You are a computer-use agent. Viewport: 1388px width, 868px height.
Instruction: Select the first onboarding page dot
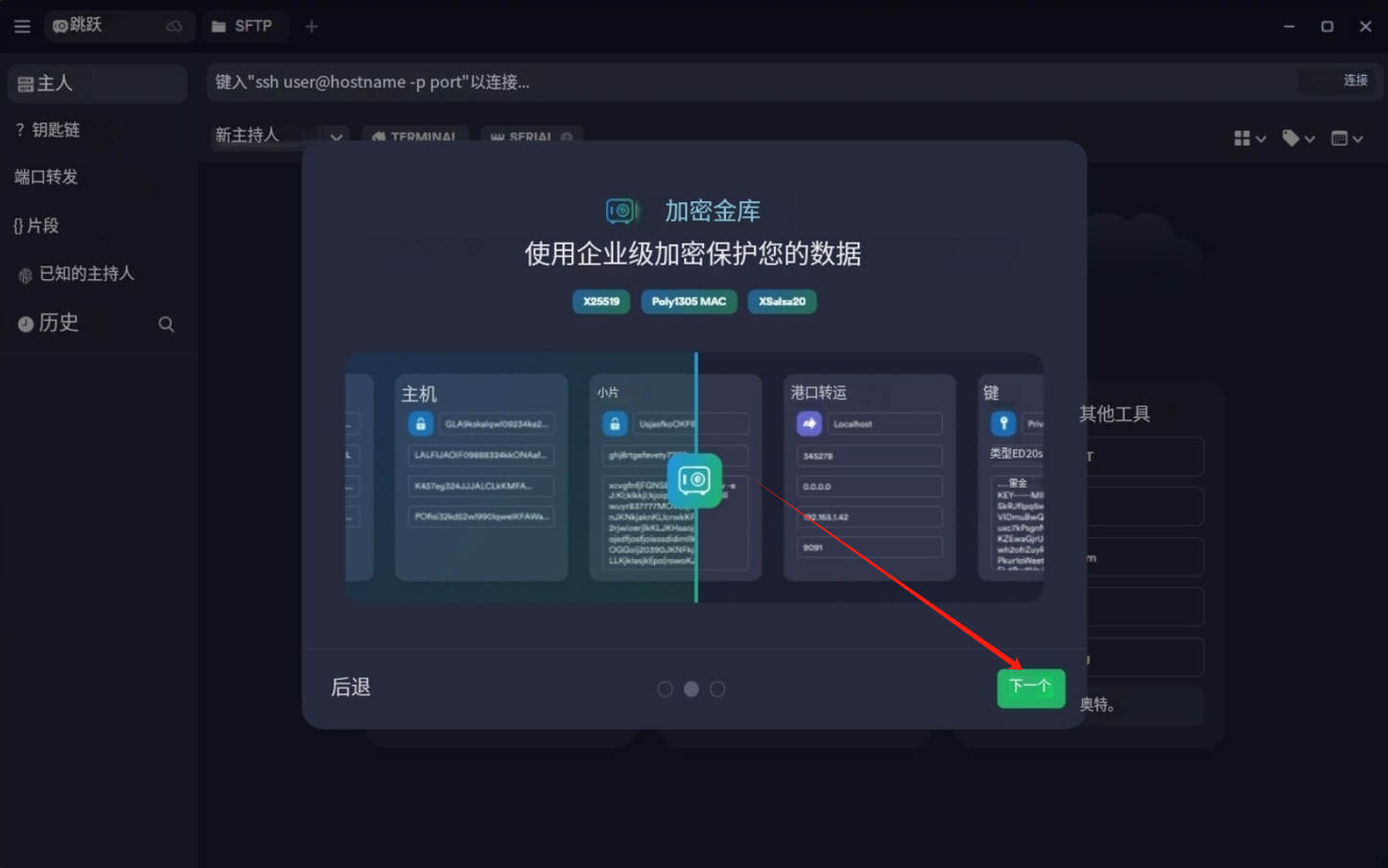pos(665,689)
